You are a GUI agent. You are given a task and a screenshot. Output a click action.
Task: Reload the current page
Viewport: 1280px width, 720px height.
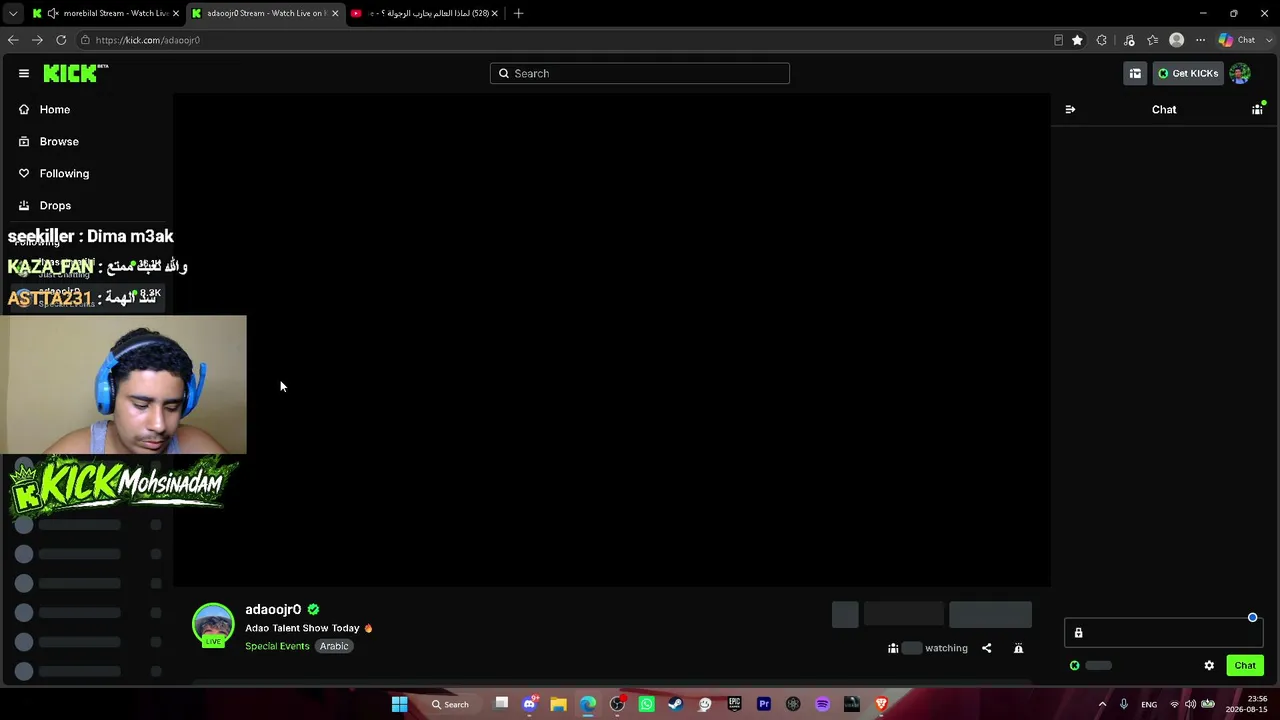tap(61, 40)
